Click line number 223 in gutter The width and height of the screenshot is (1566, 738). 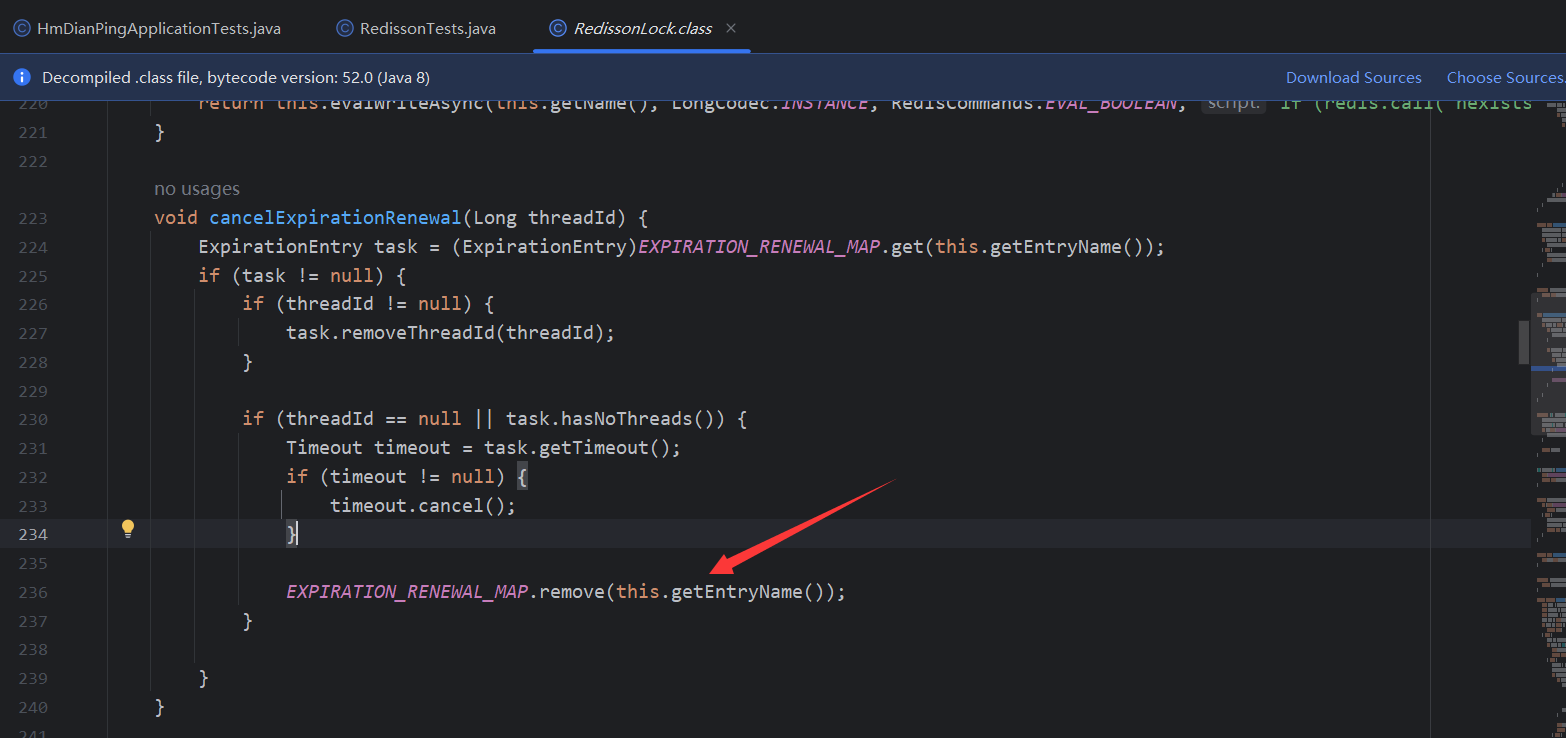coord(33,218)
